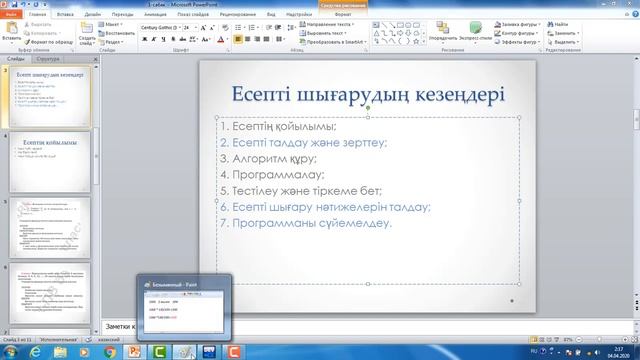Switch to Переходы ribbon tab

[x=122, y=14]
